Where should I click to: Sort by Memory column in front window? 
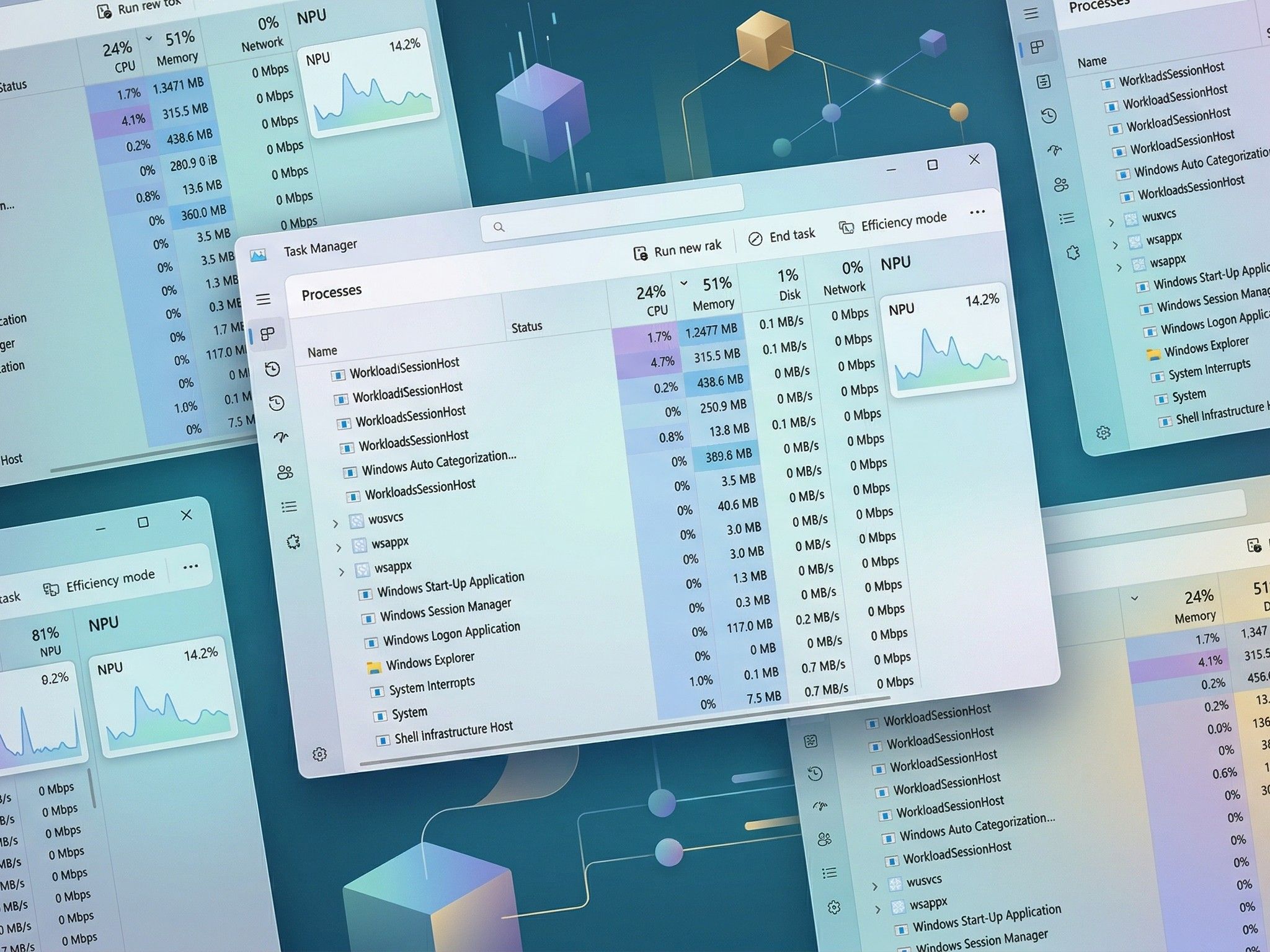(x=715, y=294)
